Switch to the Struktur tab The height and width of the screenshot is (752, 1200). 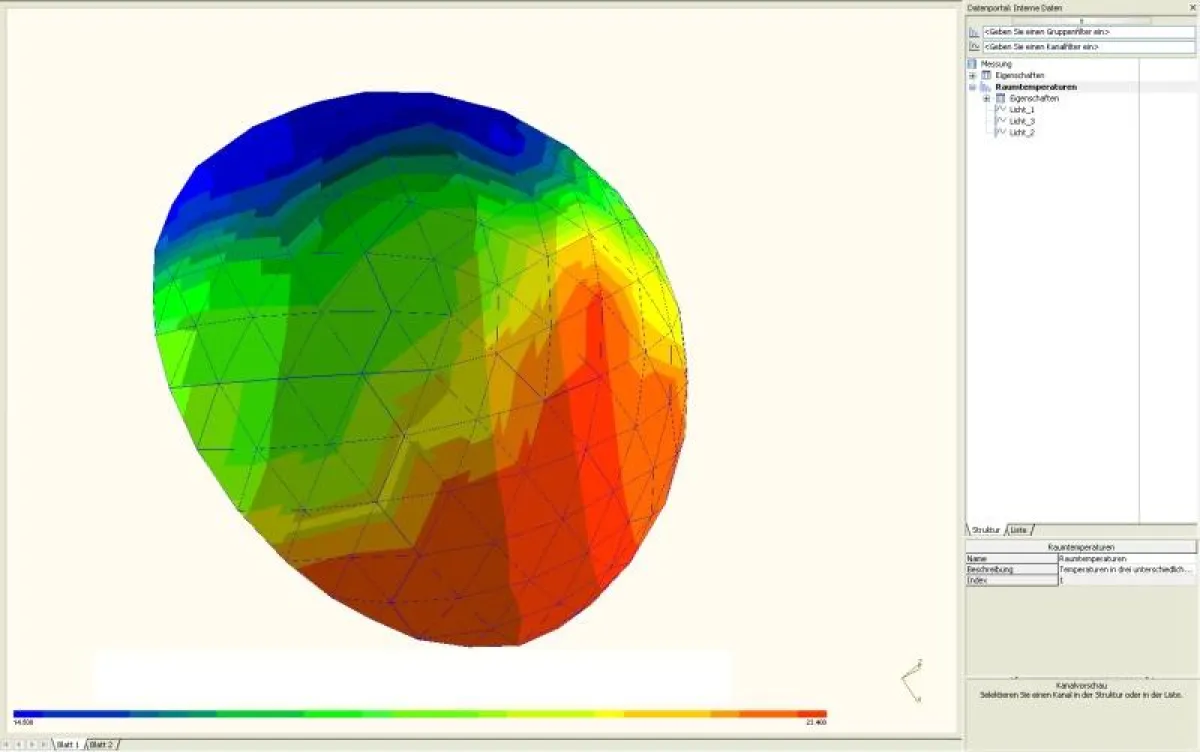986,530
